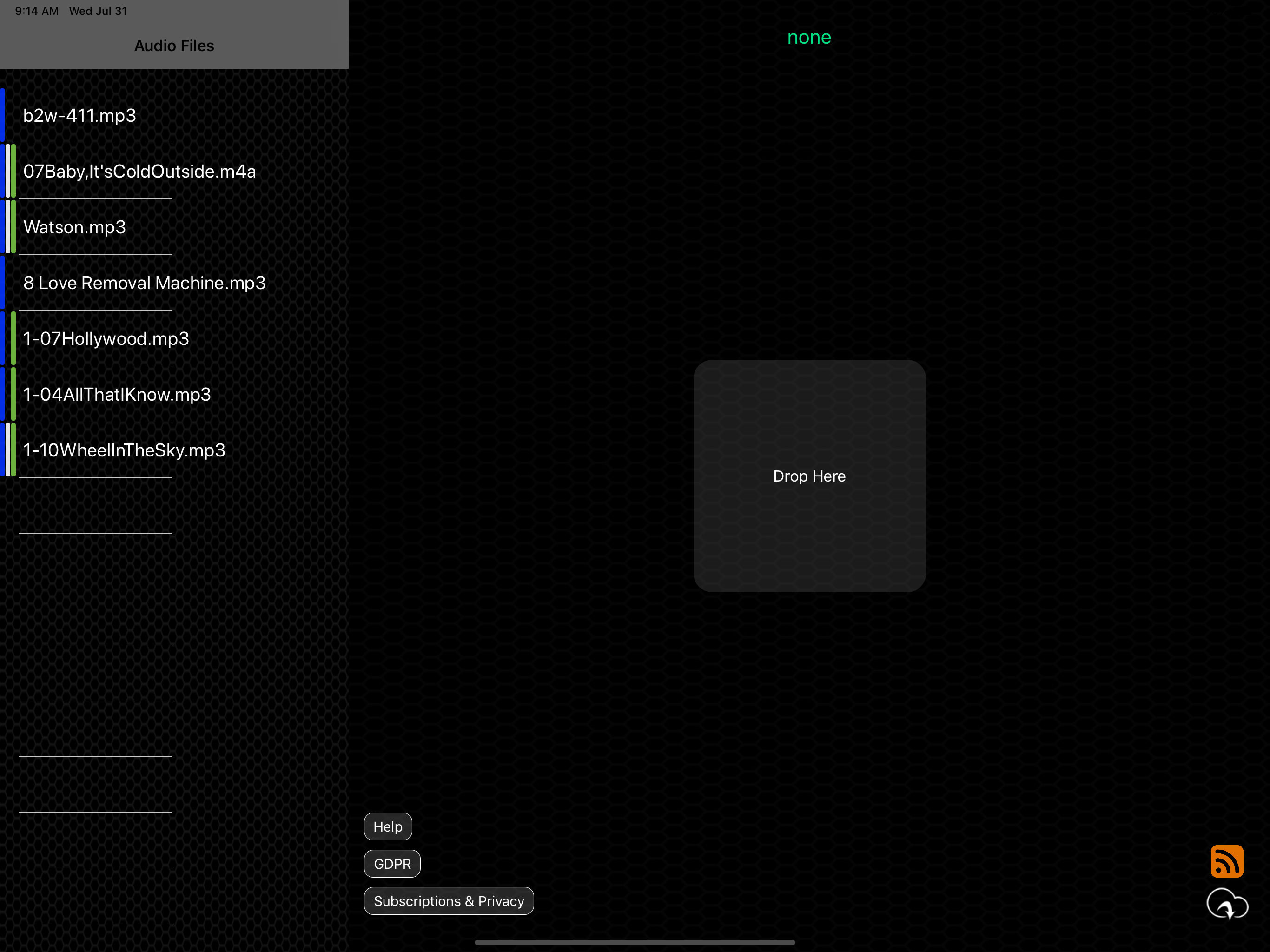Select 1-07Hollywood.mp3 file
The image size is (1270, 952).
[174, 338]
